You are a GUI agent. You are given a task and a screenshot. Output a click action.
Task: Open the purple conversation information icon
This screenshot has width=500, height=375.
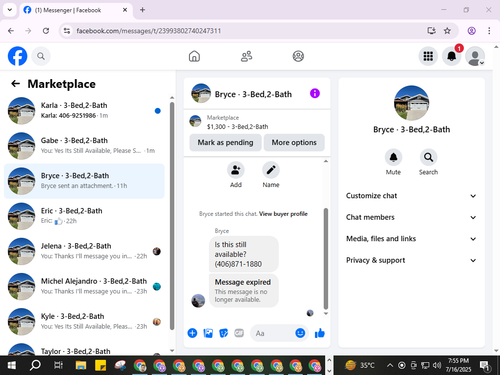(x=315, y=93)
